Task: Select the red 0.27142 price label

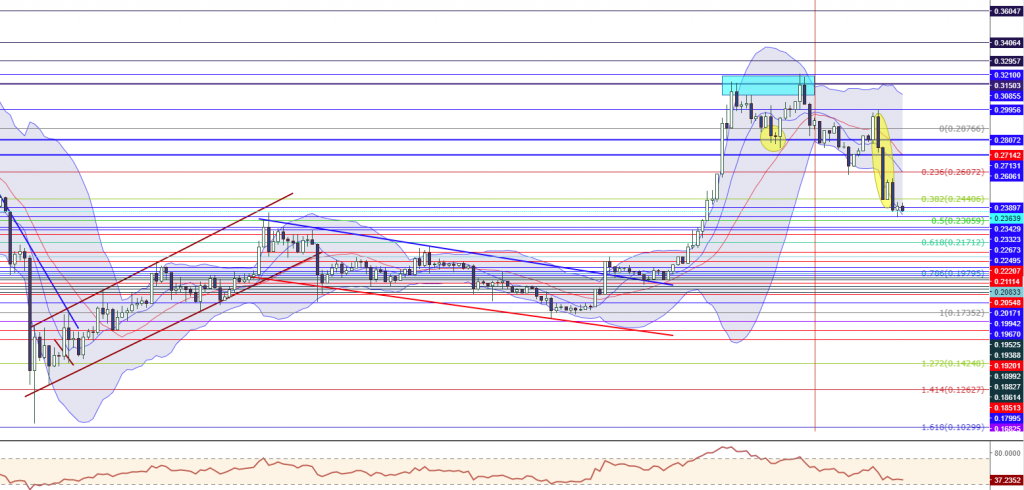Action: point(1007,155)
